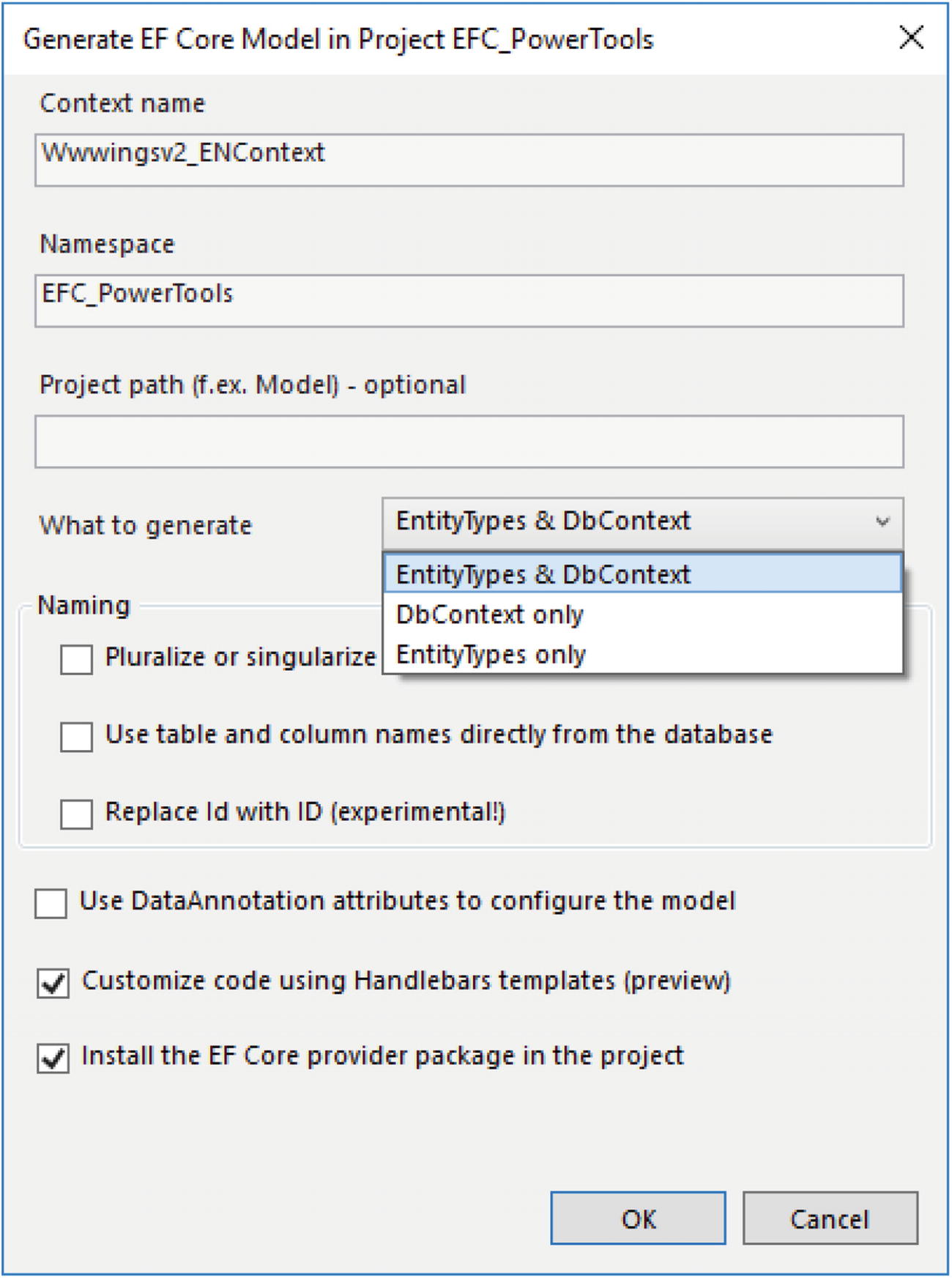Click the What to generate combo box text

pyautogui.click(x=543, y=521)
